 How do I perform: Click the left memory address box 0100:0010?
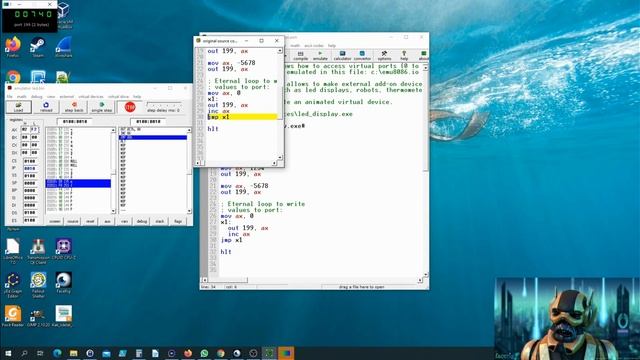[x=75, y=122]
